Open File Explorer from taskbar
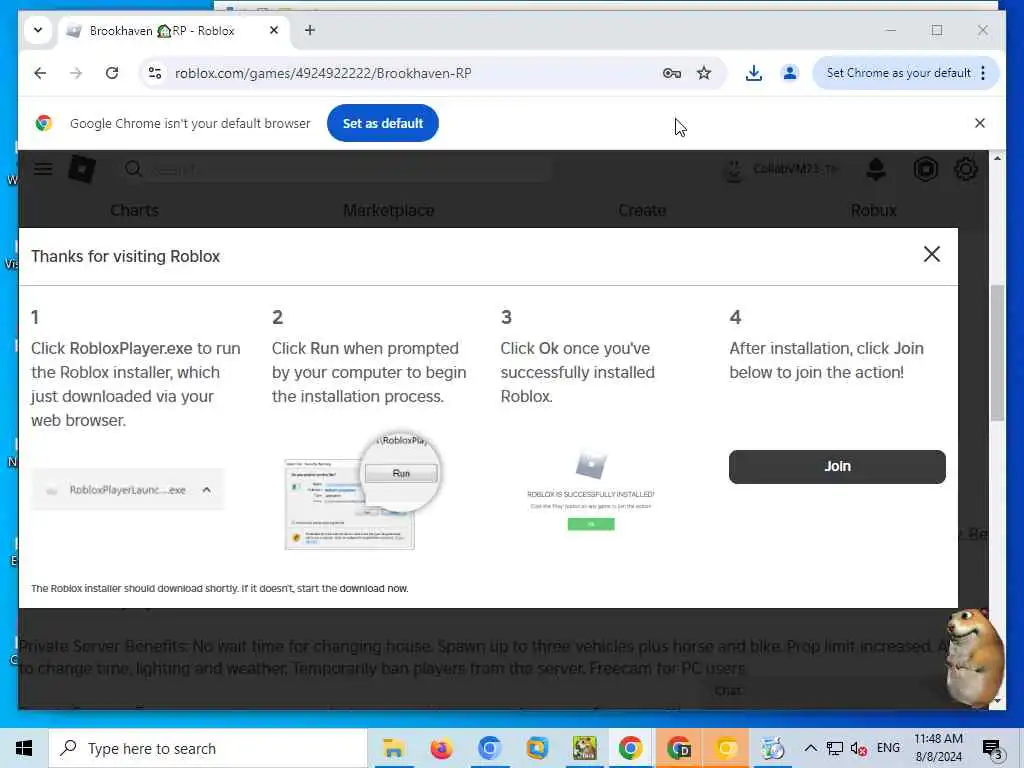 click(x=392, y=748)
